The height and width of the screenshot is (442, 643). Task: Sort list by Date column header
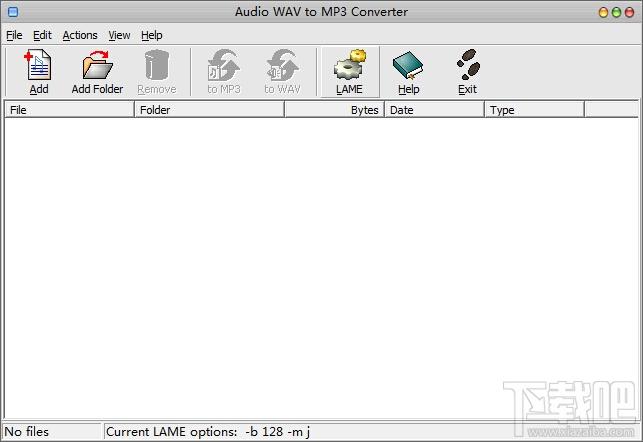[x=435, y=110]
